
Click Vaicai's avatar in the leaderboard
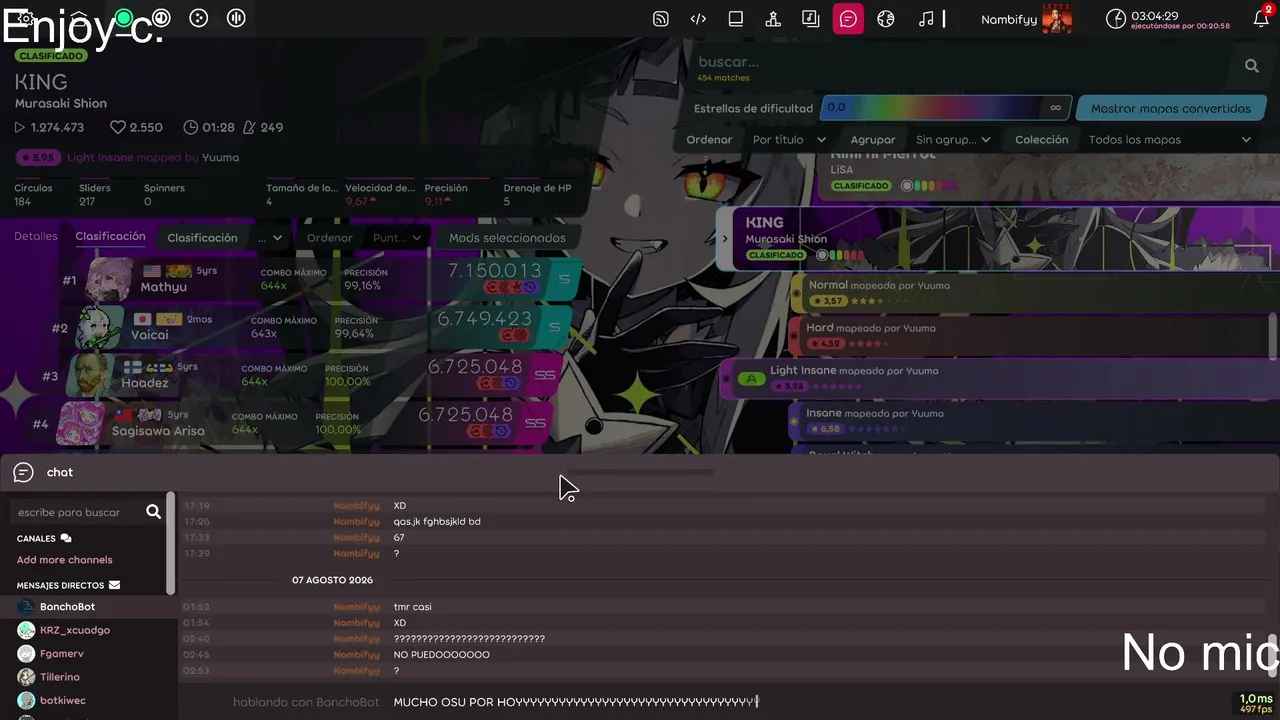(x=101, y=327)
